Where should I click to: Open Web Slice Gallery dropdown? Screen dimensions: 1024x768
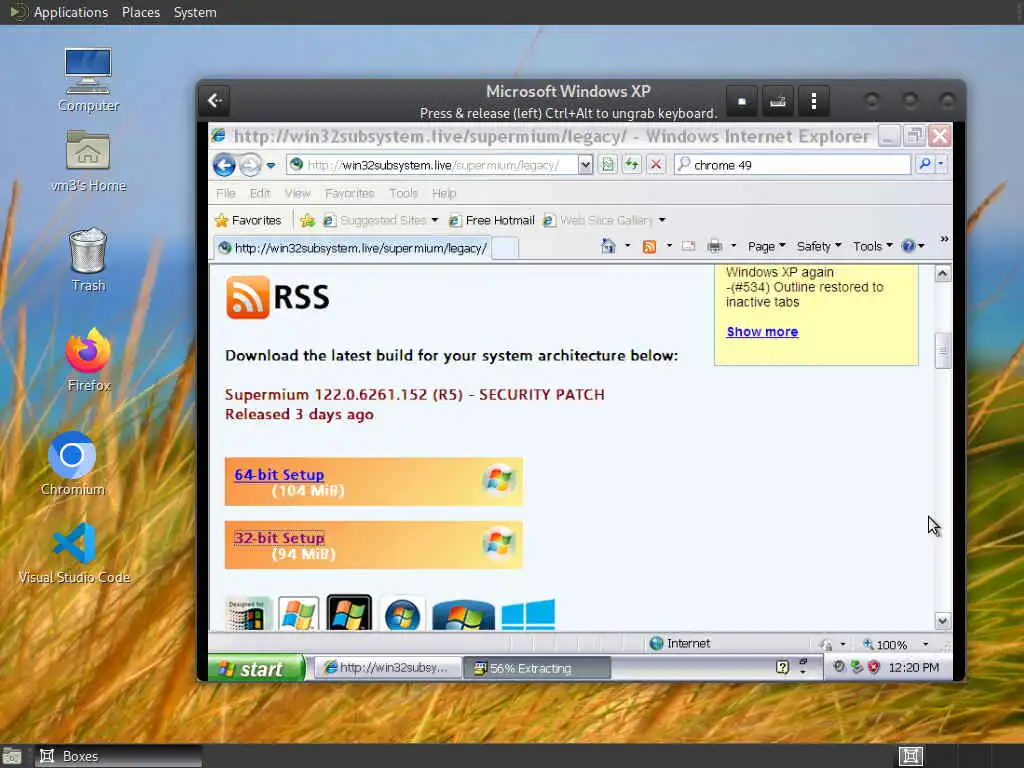point(604,221)
